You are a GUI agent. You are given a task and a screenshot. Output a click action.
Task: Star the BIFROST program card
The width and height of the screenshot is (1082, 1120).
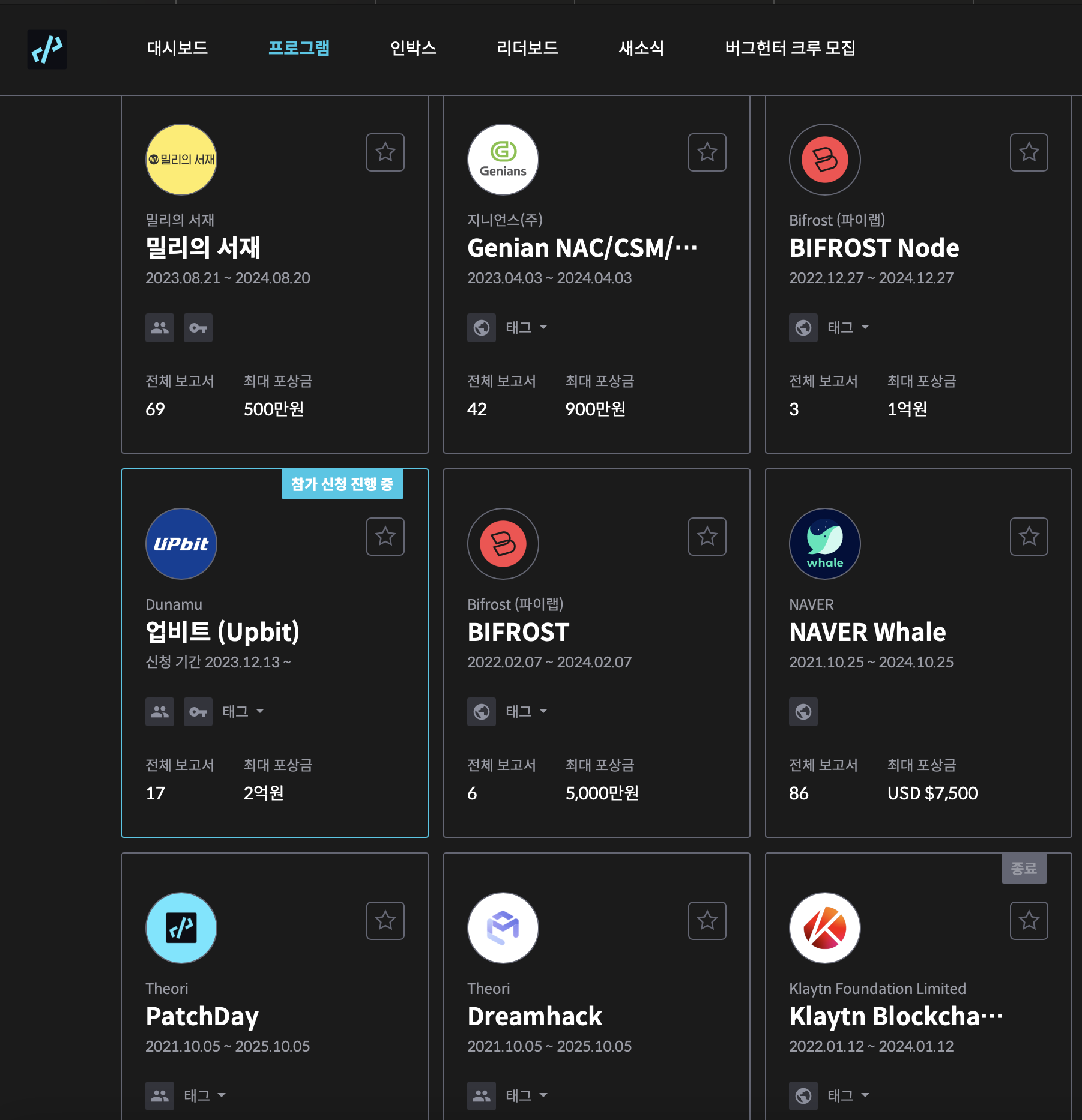[707, 537]
